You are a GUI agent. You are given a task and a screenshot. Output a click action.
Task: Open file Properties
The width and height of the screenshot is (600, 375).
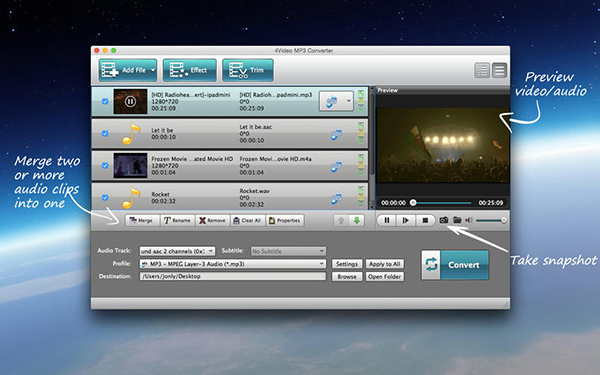285,220
